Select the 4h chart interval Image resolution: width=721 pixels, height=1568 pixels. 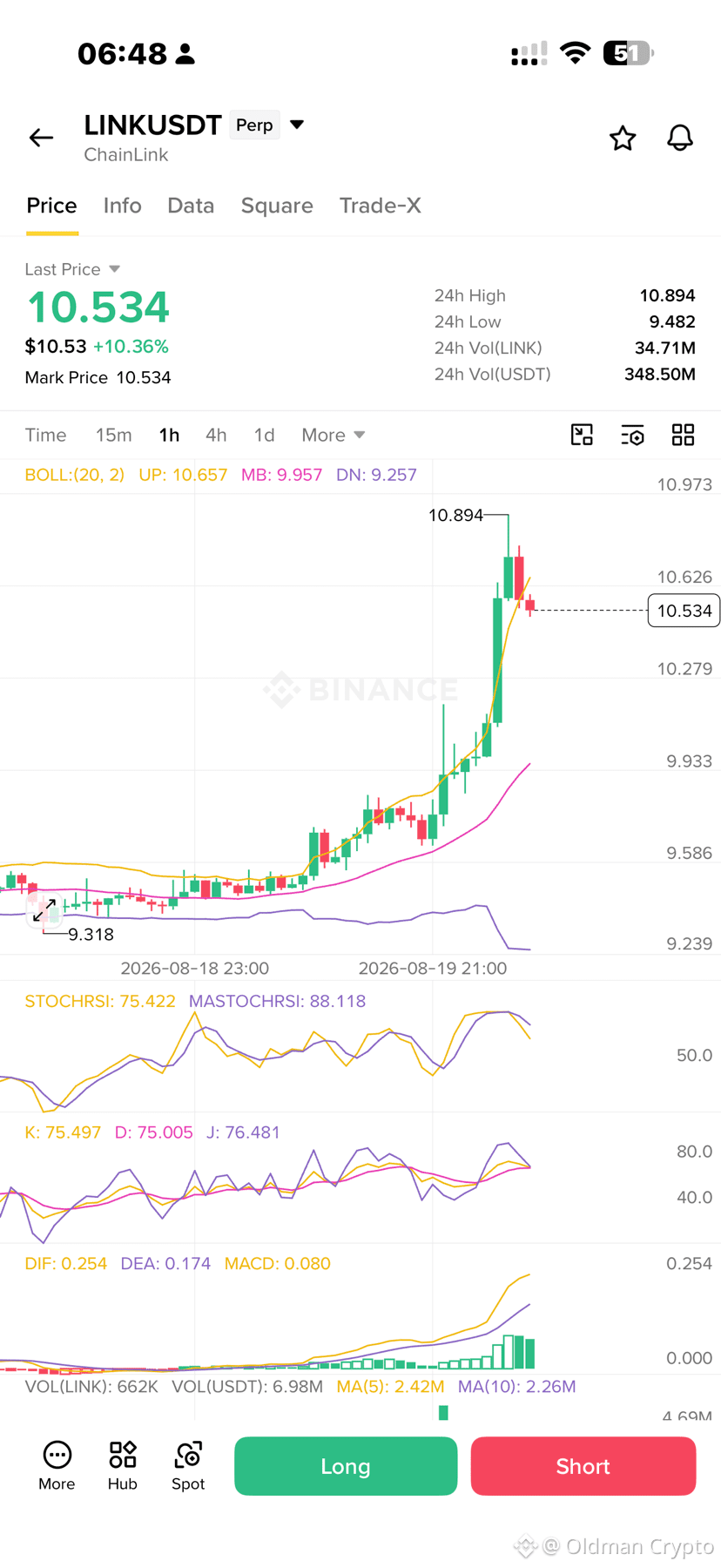(216, 435)
